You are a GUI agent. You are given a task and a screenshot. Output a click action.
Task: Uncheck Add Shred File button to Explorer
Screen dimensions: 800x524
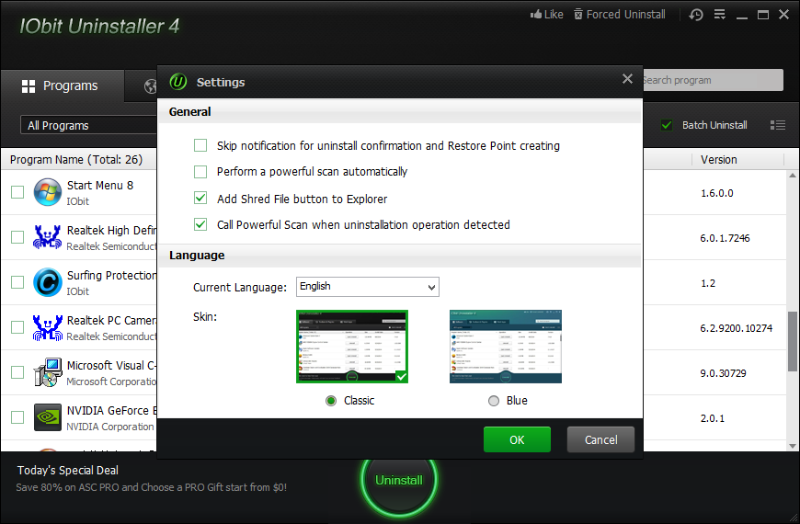(201, 198)
